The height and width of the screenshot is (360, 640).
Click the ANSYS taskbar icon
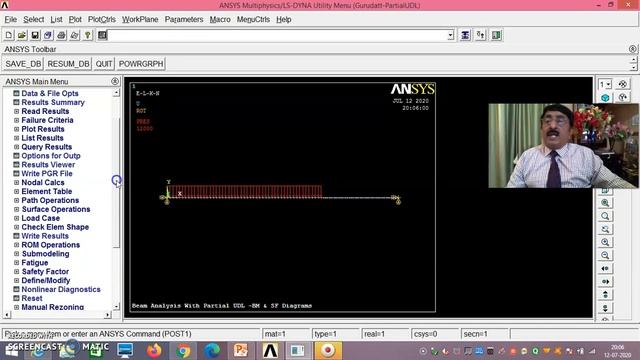270,351
